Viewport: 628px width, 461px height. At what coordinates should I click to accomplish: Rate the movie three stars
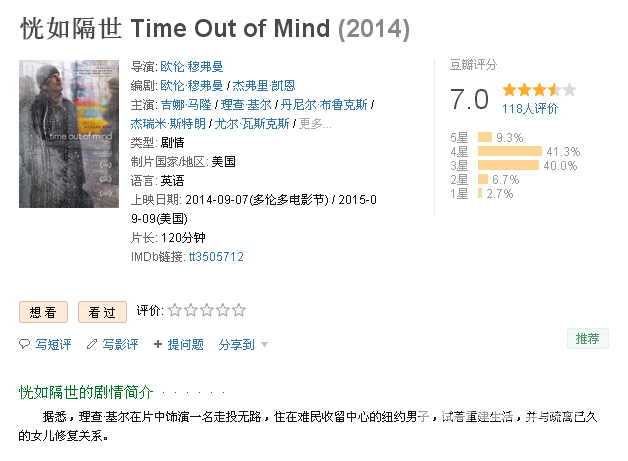[207, 310]
